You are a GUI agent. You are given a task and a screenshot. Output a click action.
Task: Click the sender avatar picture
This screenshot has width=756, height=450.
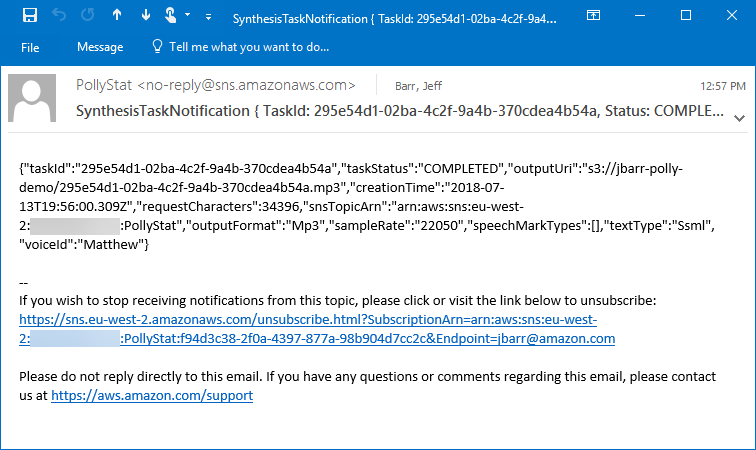[x=33, y=98]
